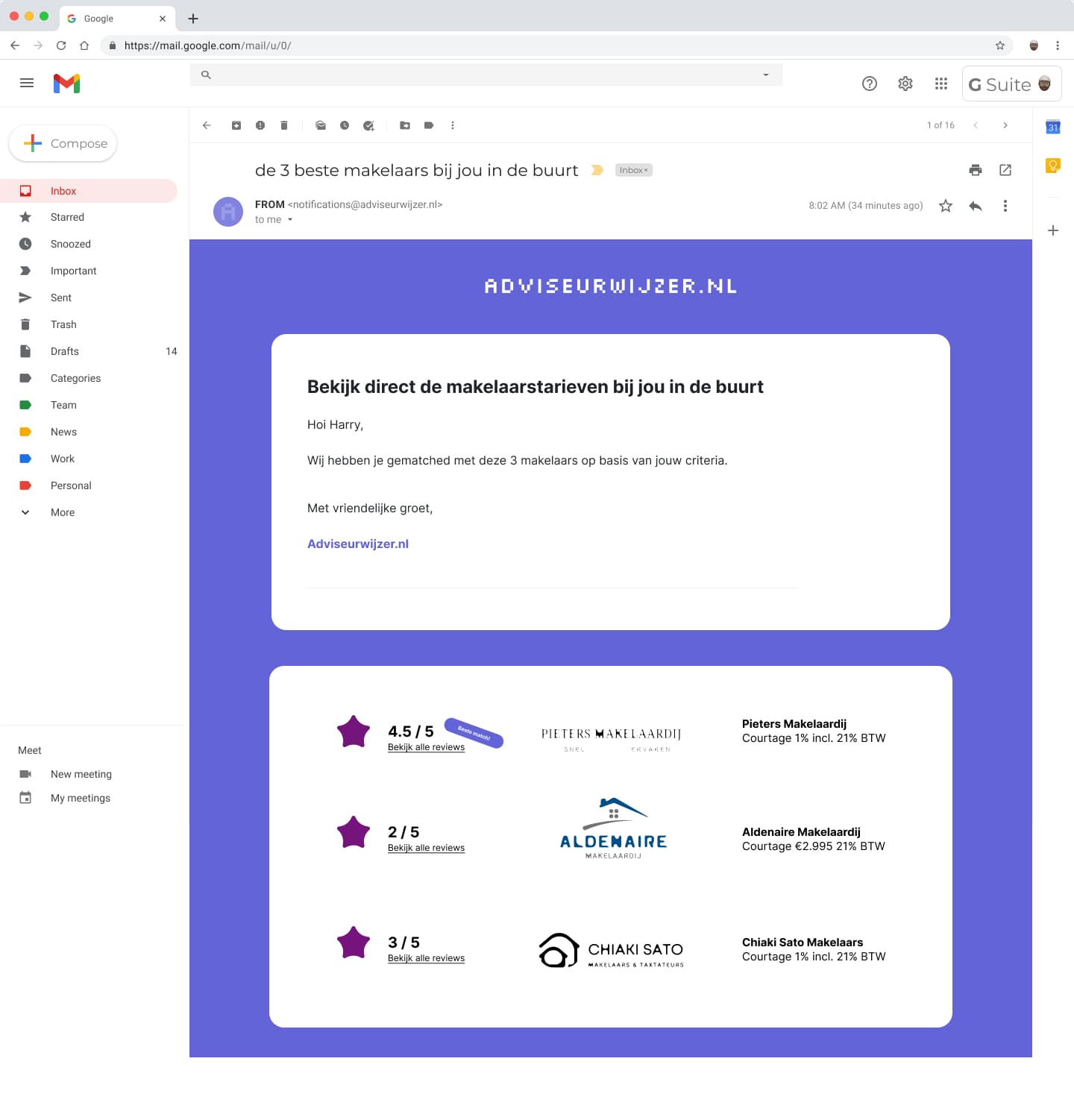Screen dimensions: 1074x1120
Task: Expand the More labels section
Action: tap(62, 512)
